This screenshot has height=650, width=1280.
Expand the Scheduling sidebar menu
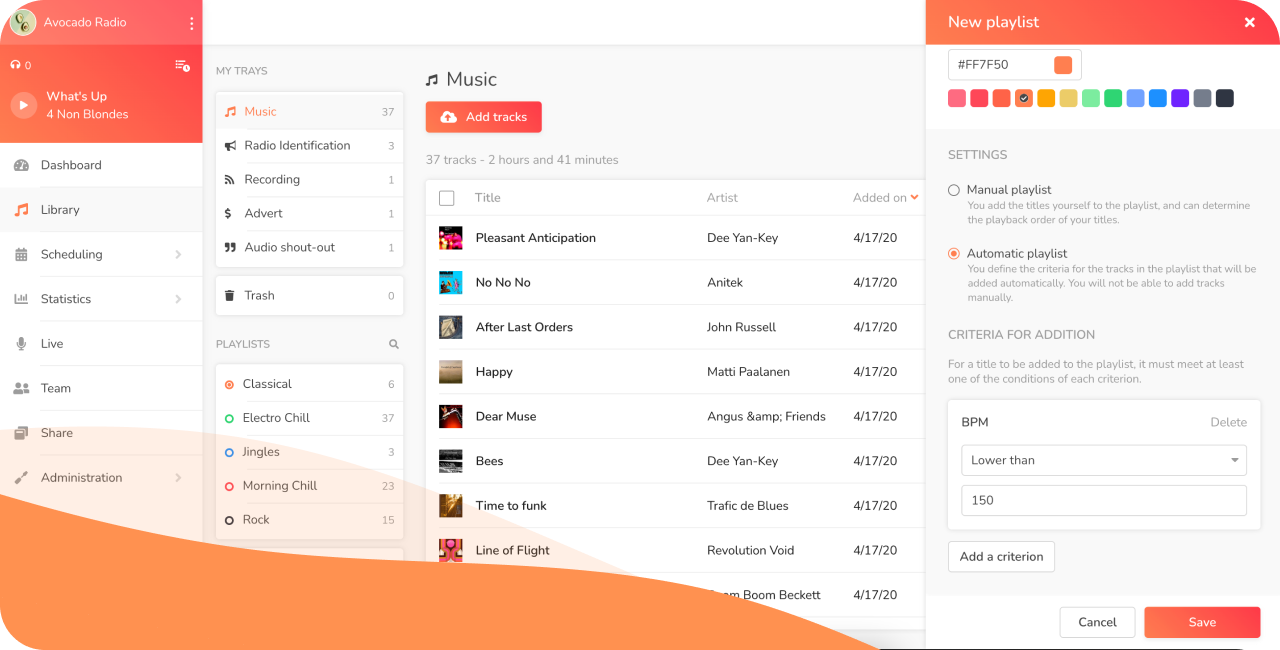coord(100,255)
